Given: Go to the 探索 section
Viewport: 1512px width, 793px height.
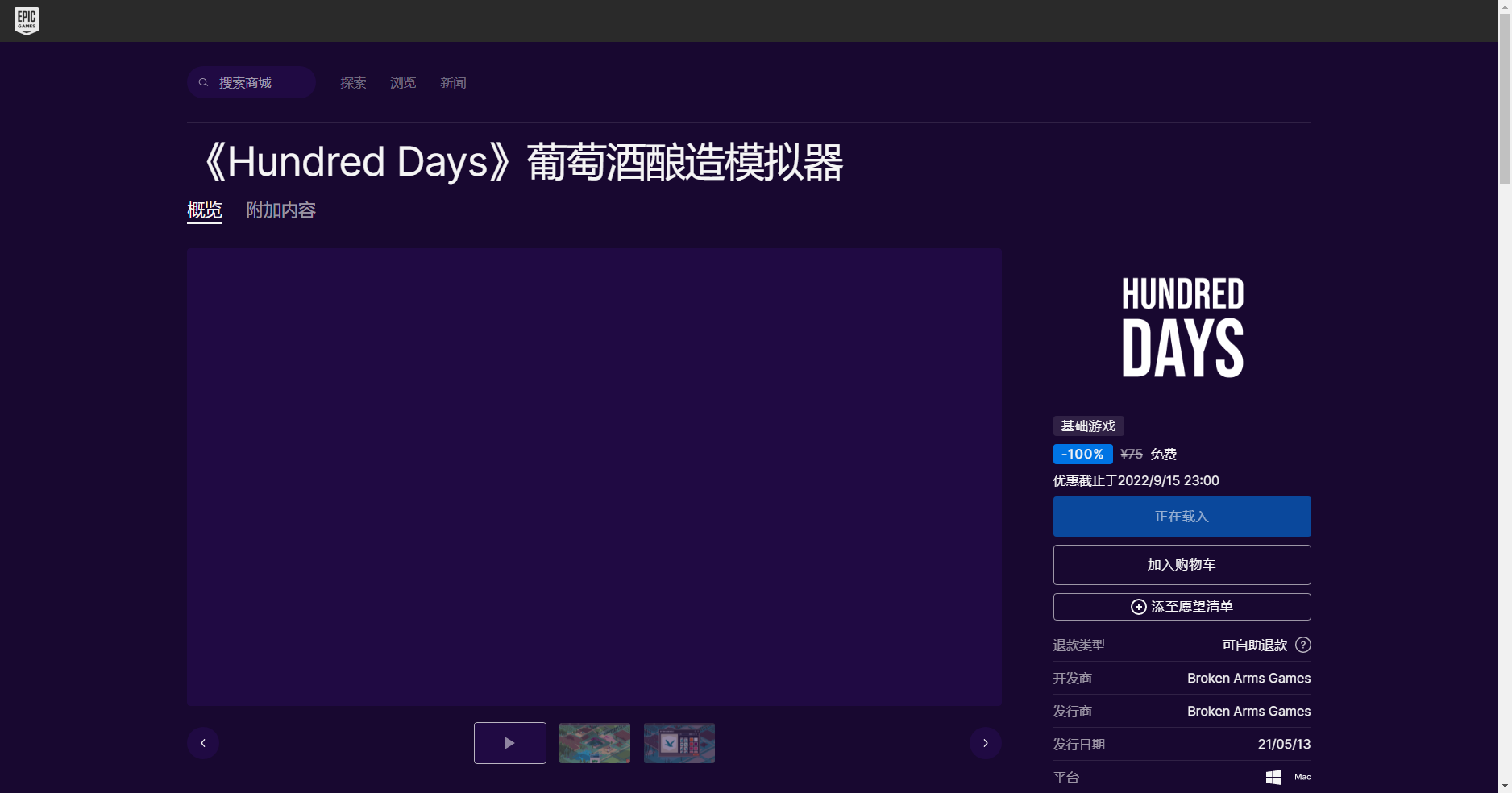Looking at the screenshot, I should [353, 83].
